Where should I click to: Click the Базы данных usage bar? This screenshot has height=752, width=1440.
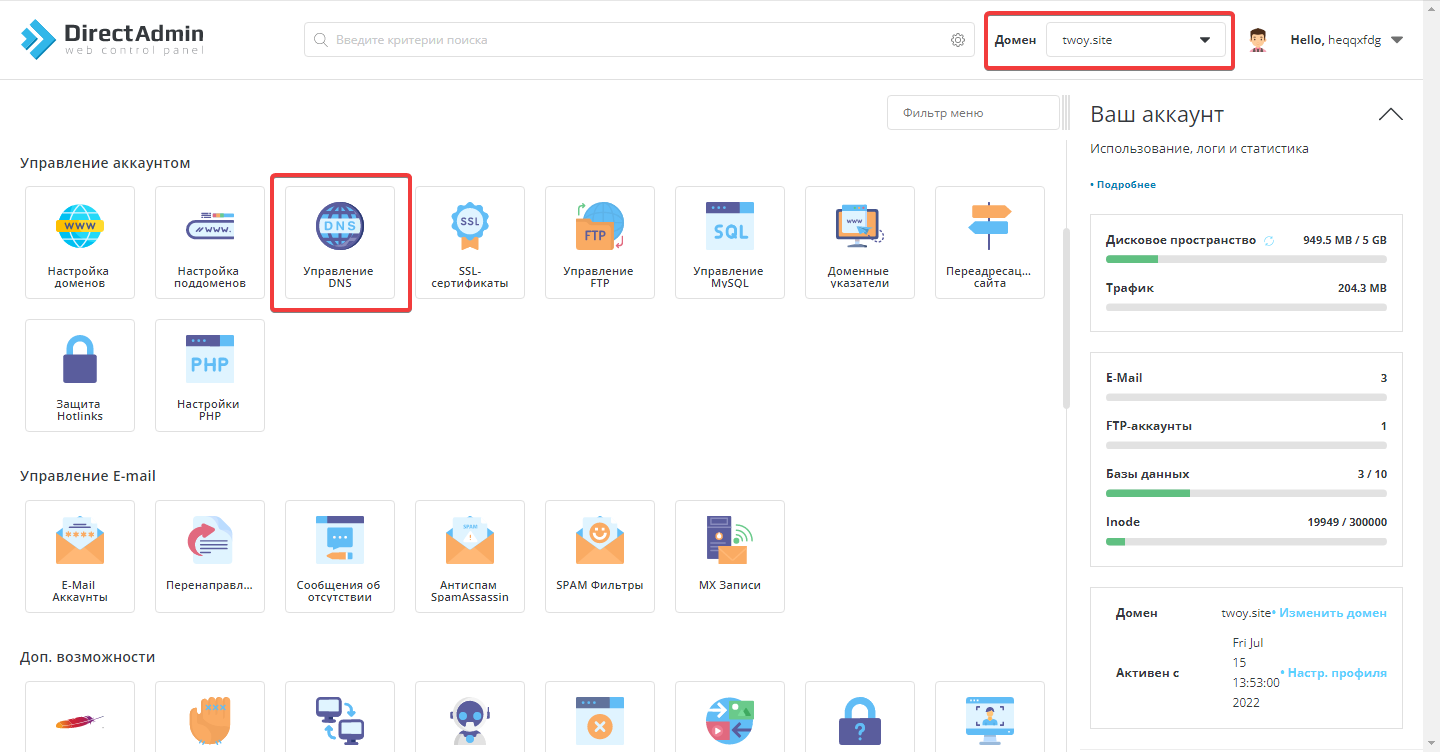click(1246, 493)
